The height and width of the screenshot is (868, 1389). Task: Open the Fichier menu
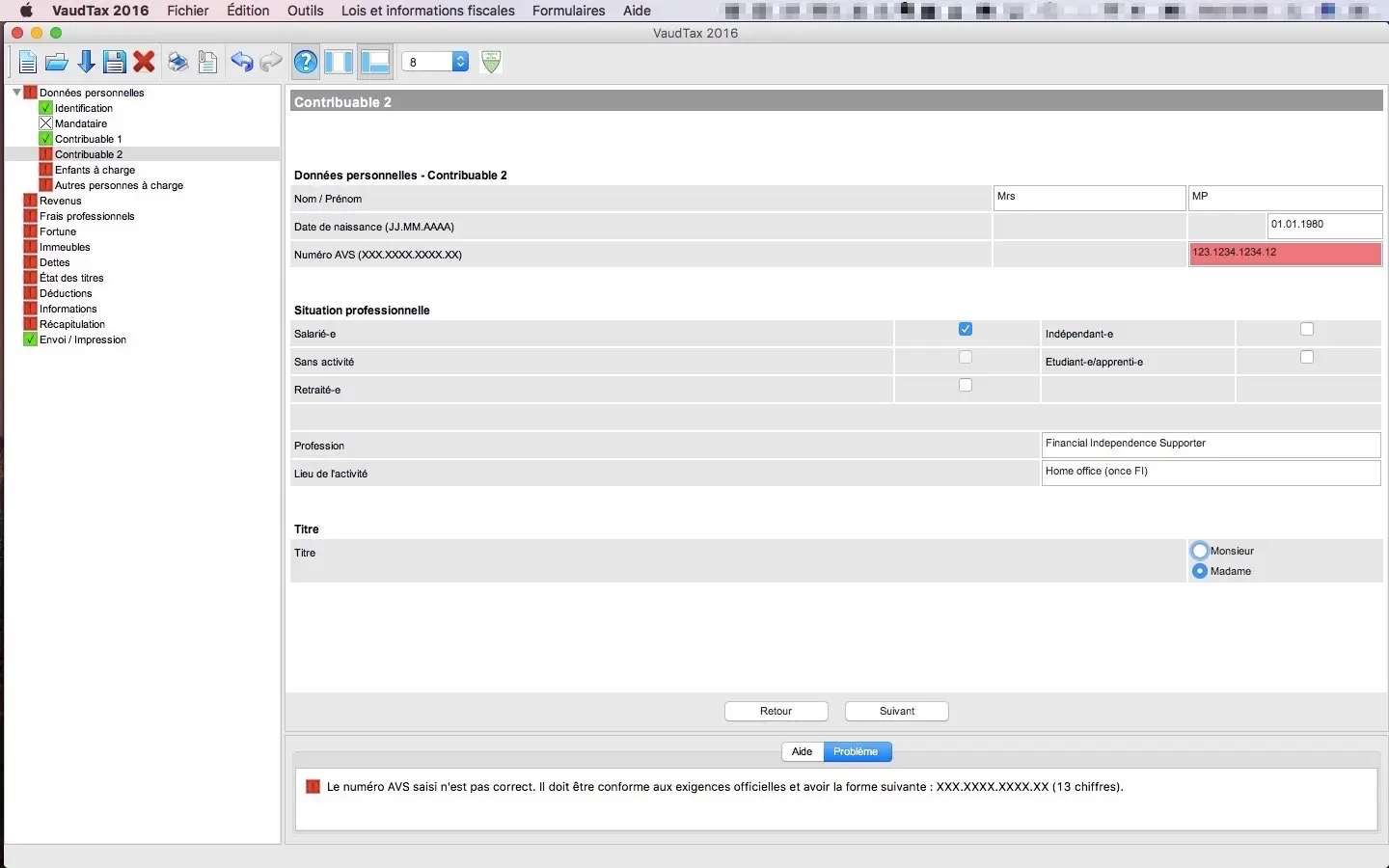click(188, 11)
